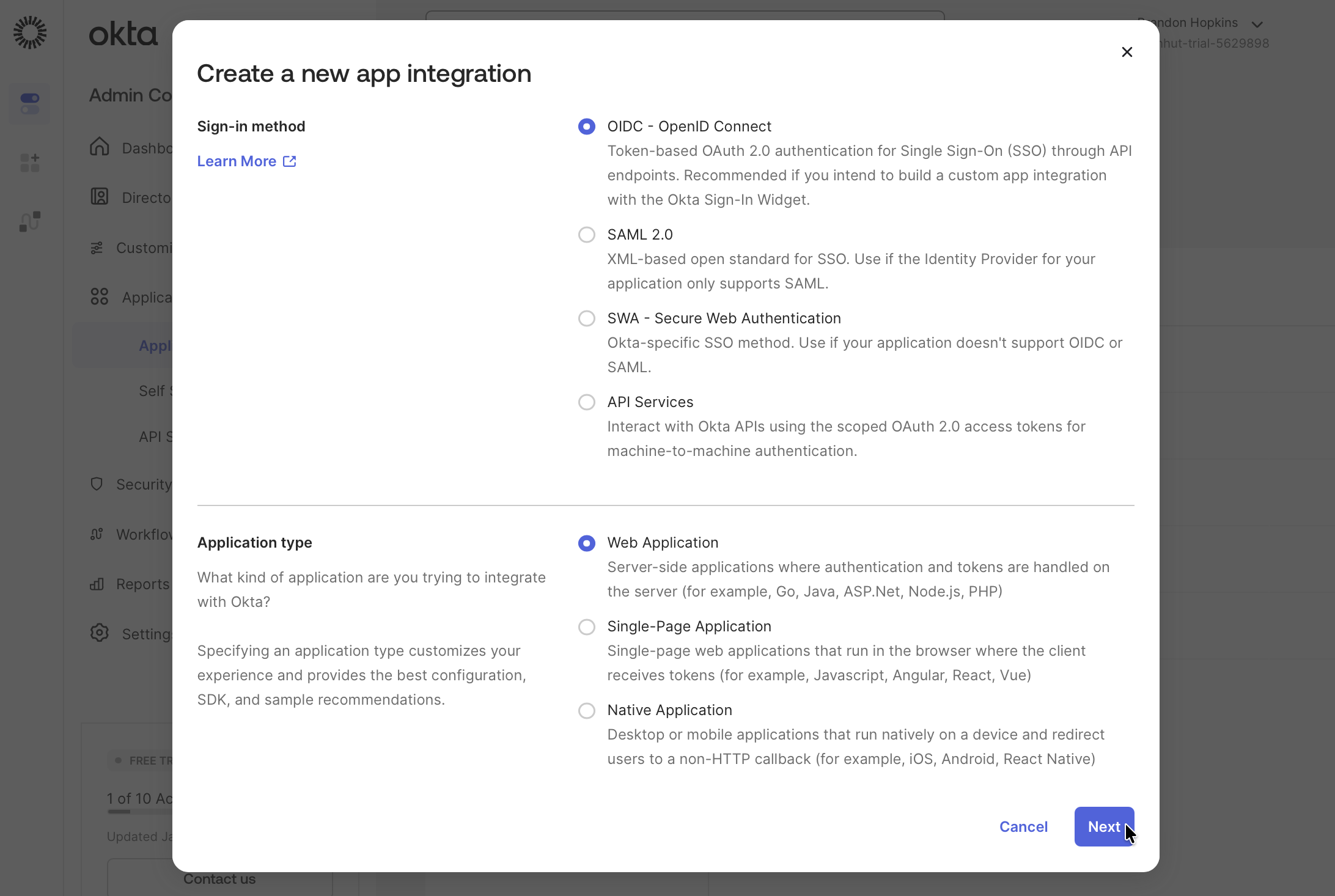Open Workflows via the connector icon in left rail
The width and height of the screenshot is (1335, 896).
[x=29, y=221]
